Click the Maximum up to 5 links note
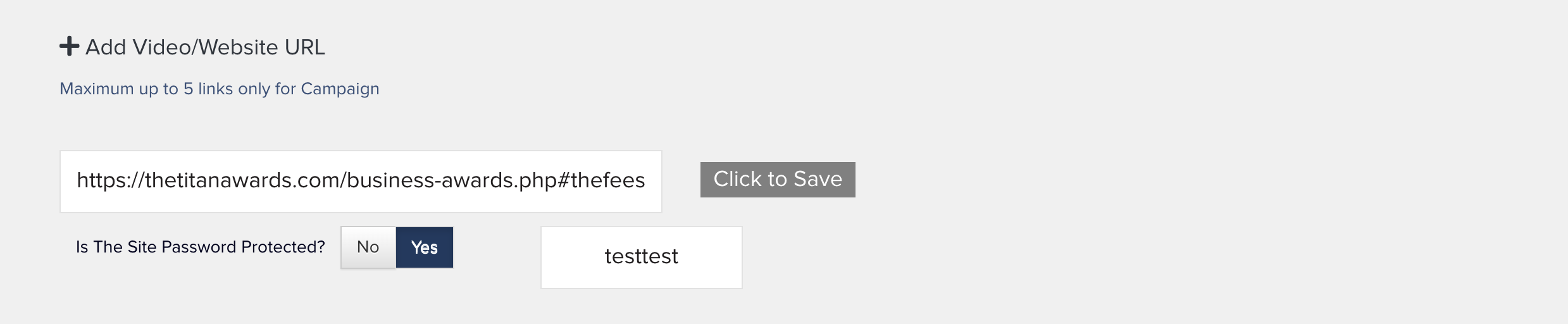1568x324 pixels. pyautogui.click(x=219, y=89)
